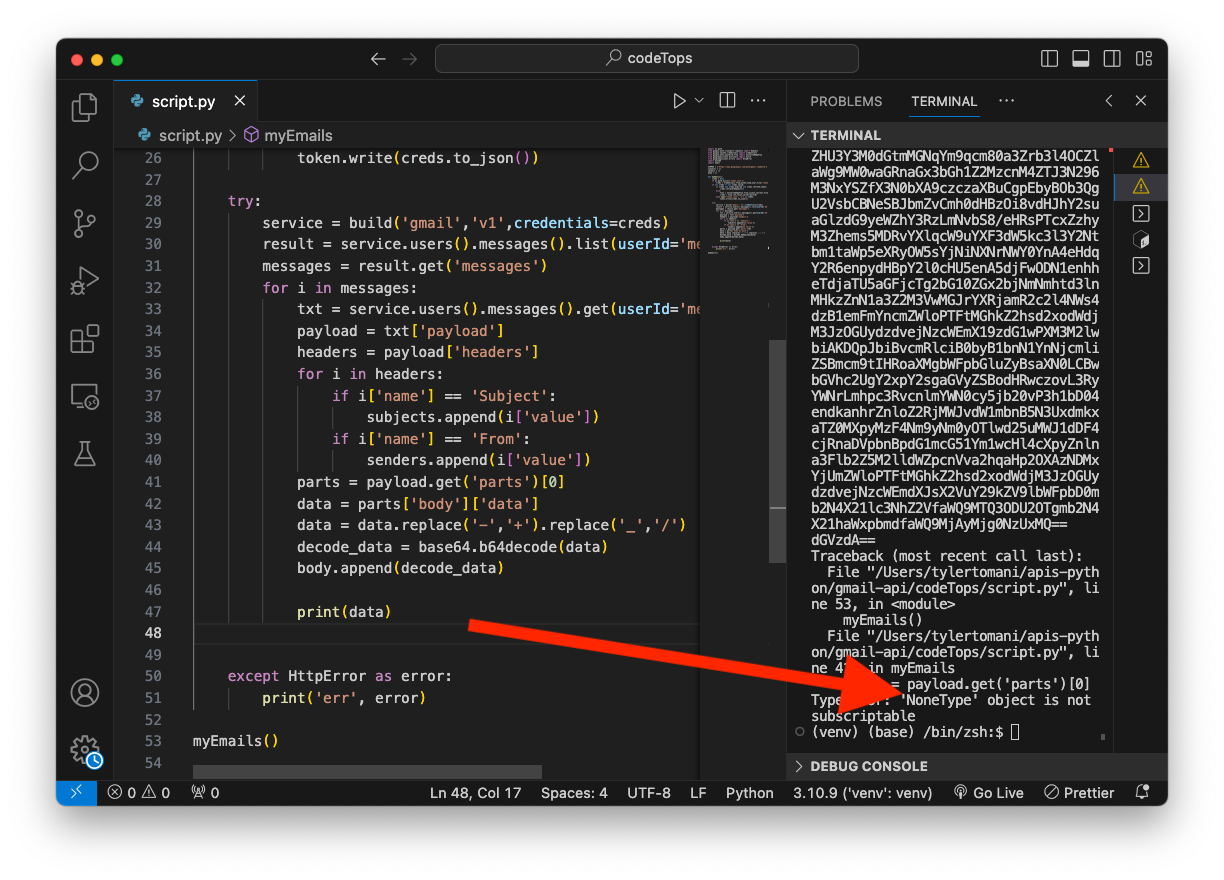
Task: Select the cube-icon terminal entry
Action: (x=1141, y=239)
